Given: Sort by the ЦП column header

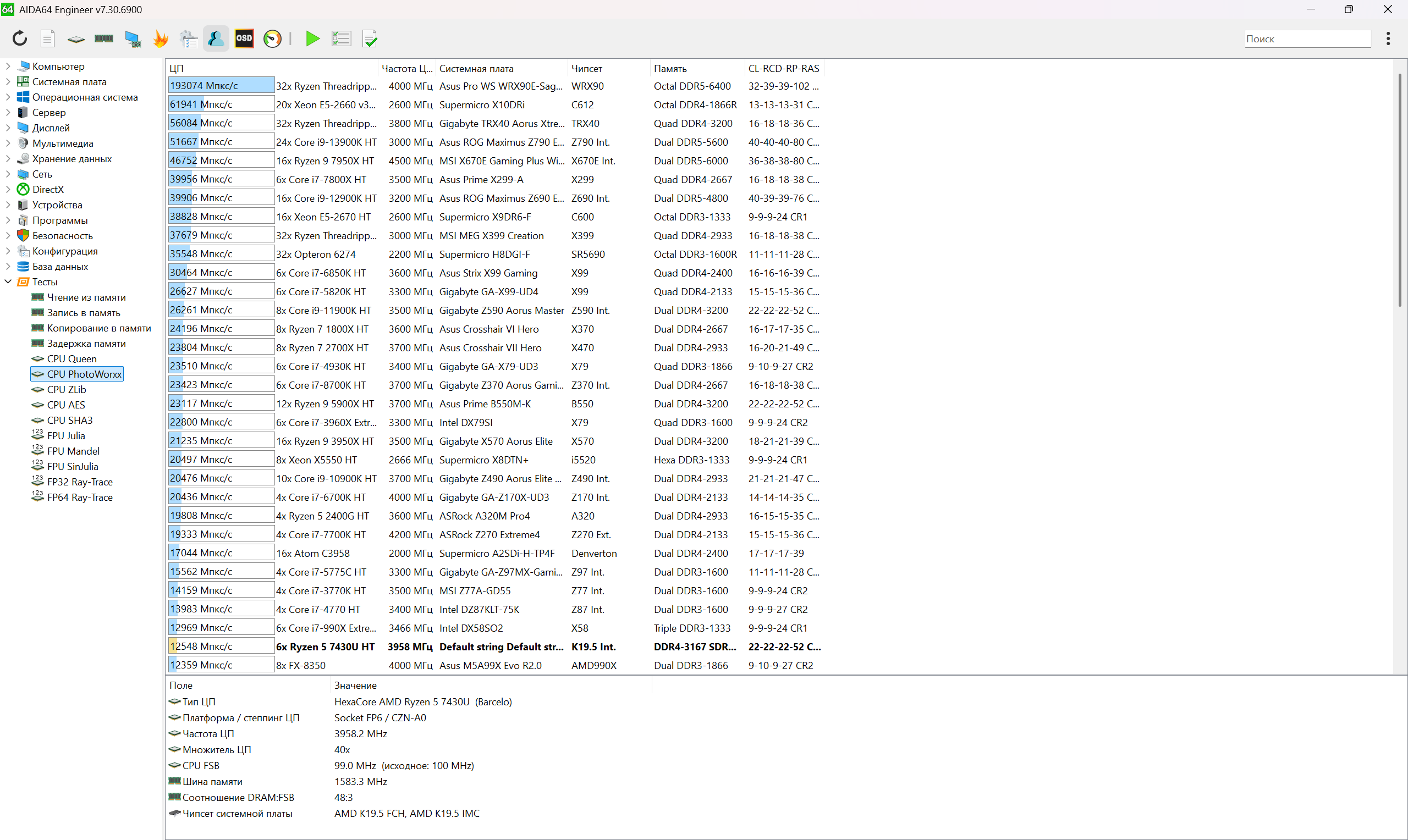Looking at the screenshot, I should click(x=272, y=68).
